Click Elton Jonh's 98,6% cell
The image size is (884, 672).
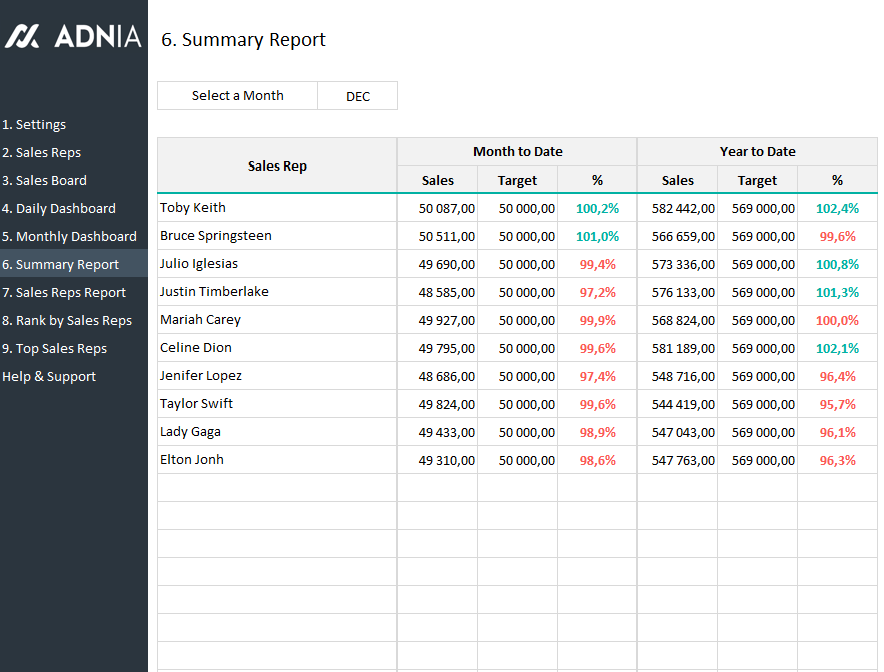597,461
